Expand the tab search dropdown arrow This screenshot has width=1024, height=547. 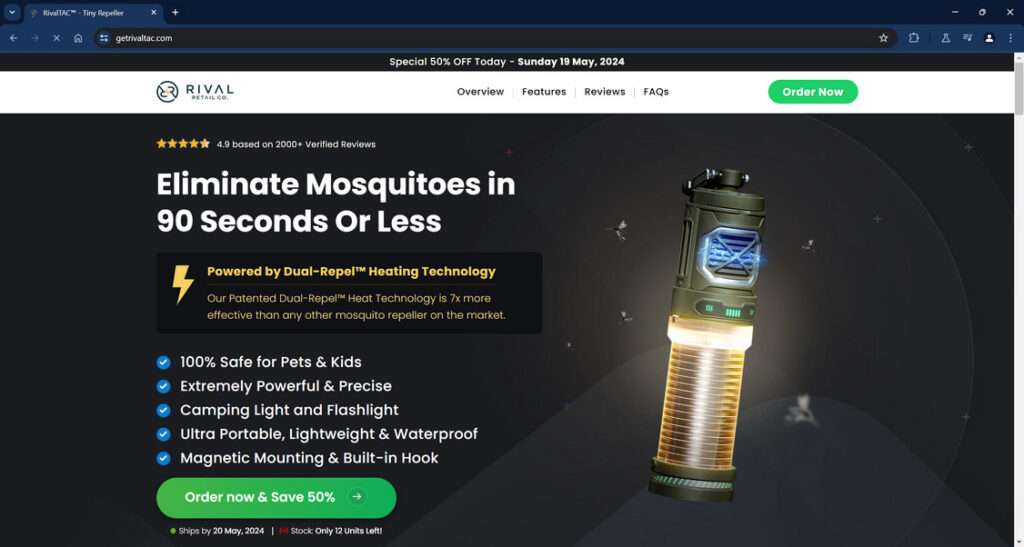(x=12, y=12)
